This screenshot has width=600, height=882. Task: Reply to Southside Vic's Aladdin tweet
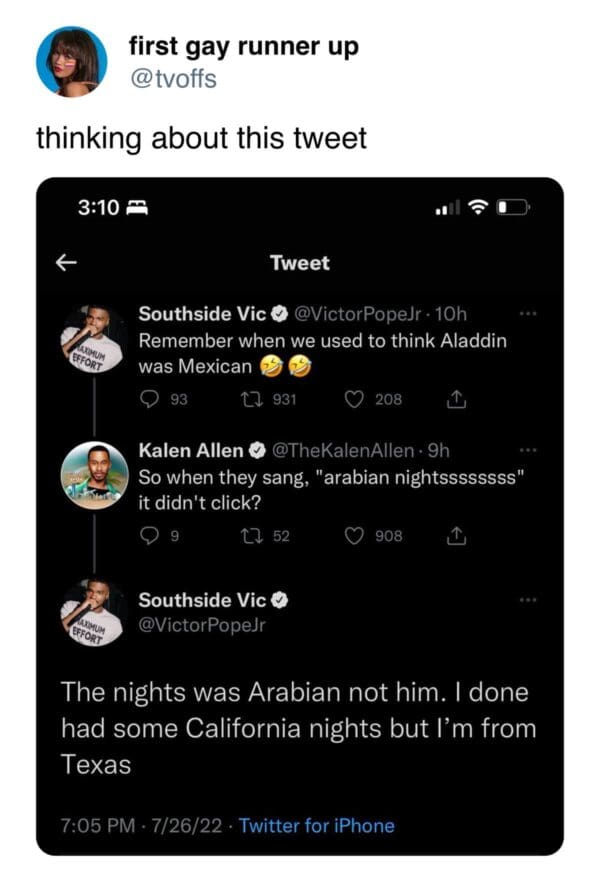click(x=156, y=399)
